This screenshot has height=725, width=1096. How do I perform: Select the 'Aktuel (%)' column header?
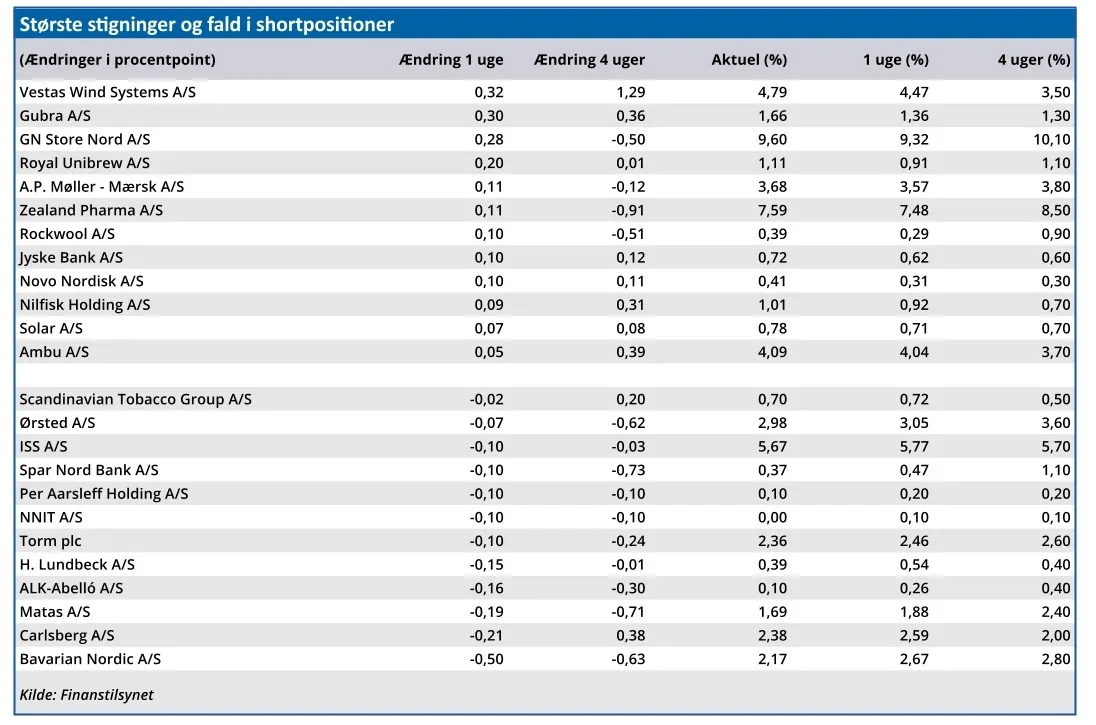pos(749,60)
